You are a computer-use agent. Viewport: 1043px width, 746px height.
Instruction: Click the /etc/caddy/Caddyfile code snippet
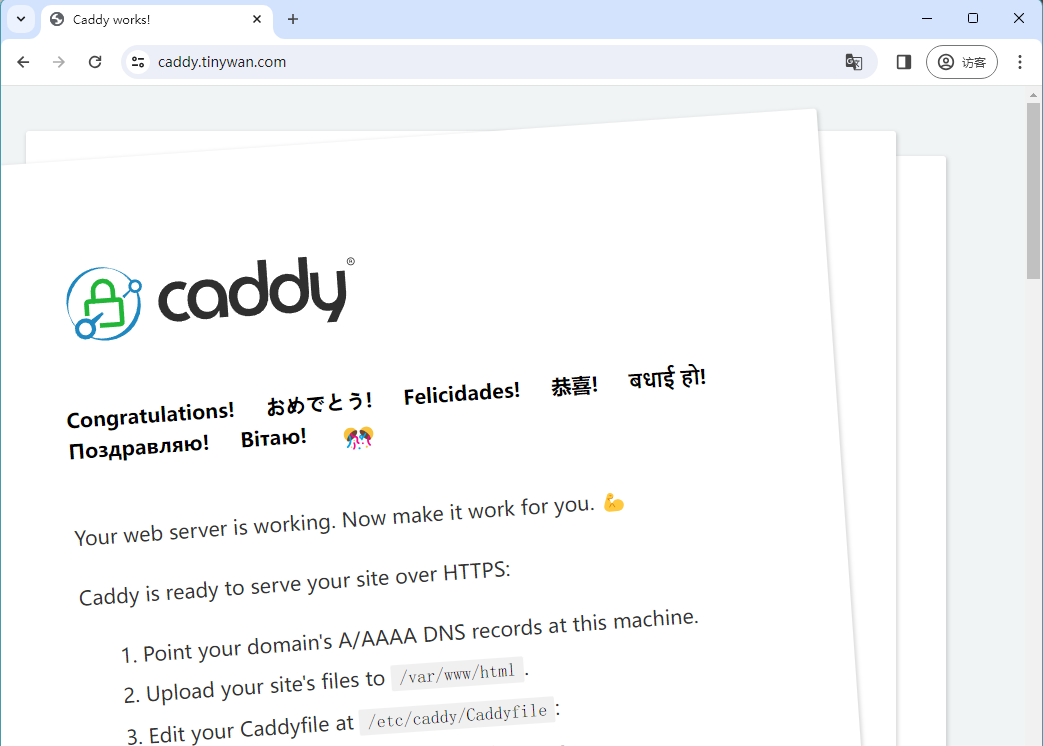[458, 715]
